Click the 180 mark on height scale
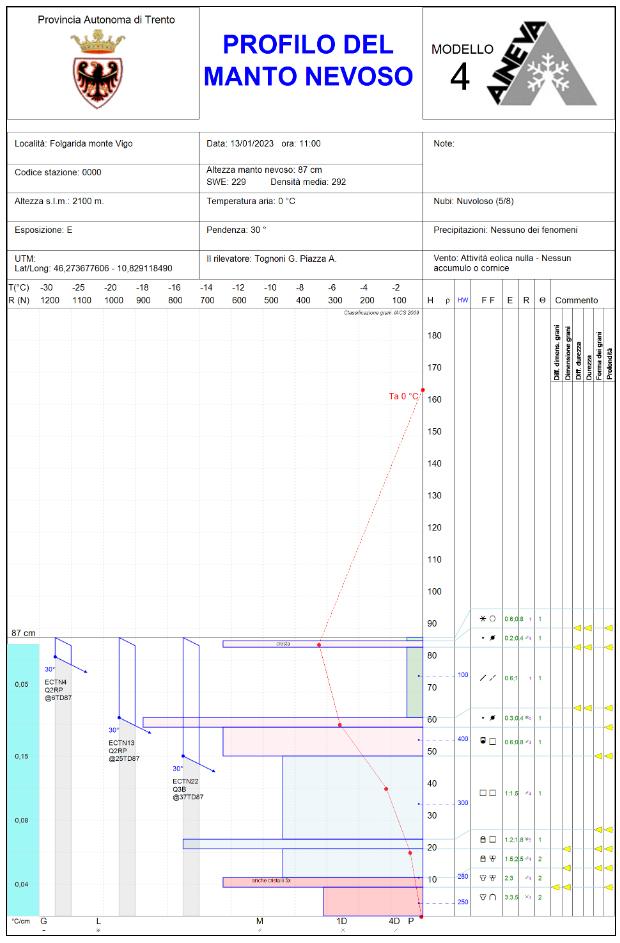The width and height of the screenshot is (620, 943). pos(434,336)
